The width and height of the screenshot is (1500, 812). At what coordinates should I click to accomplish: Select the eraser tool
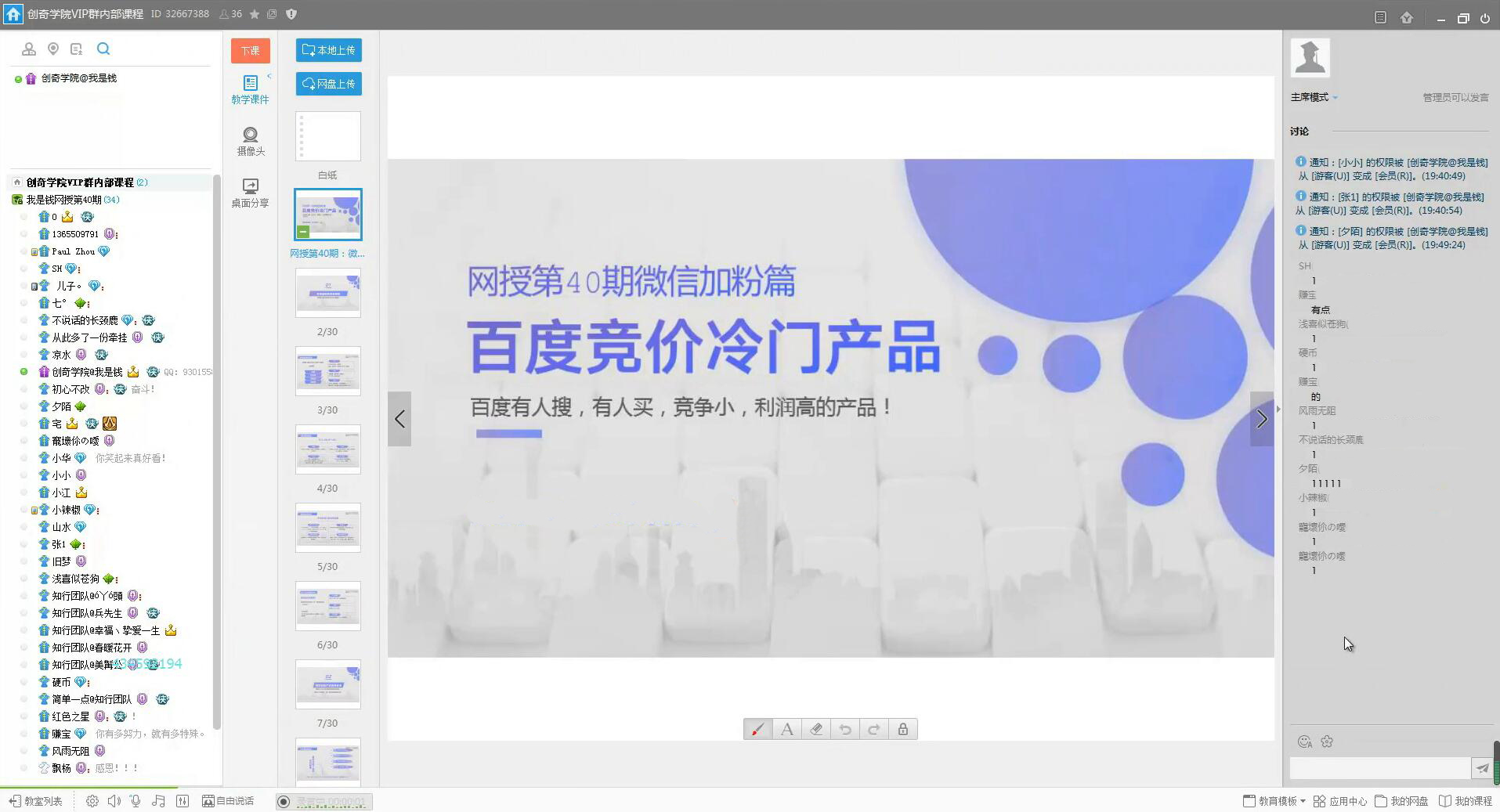816,729
